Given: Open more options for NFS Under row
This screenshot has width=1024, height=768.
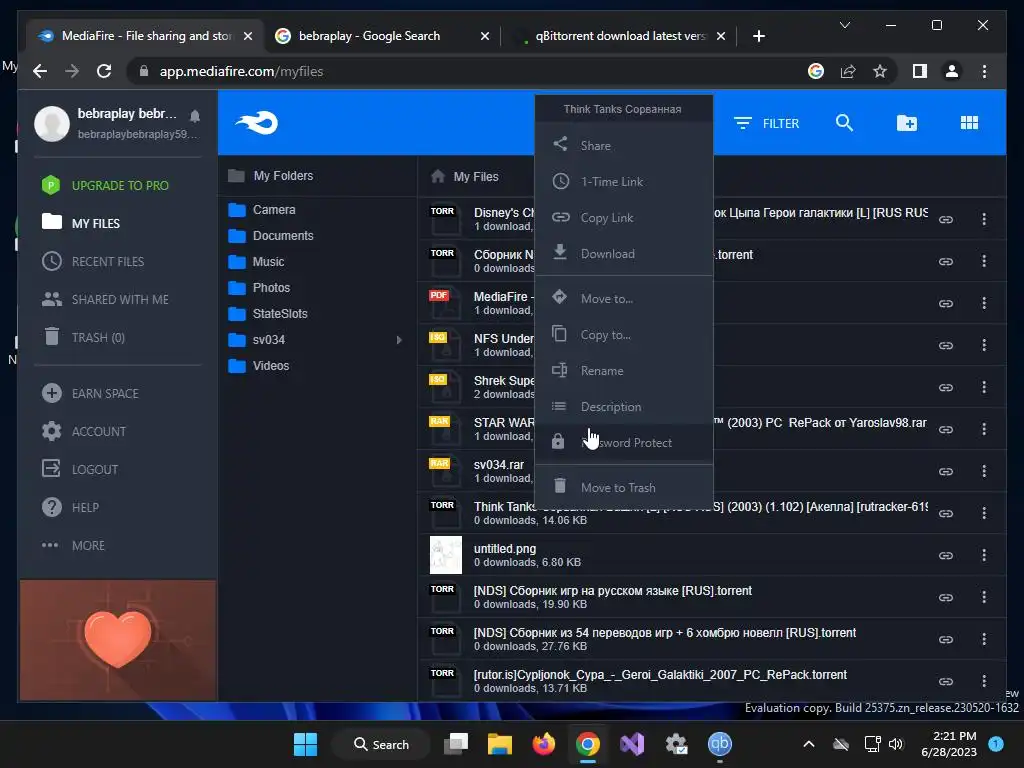Looking at the screenshot, I should coord(984,345).
